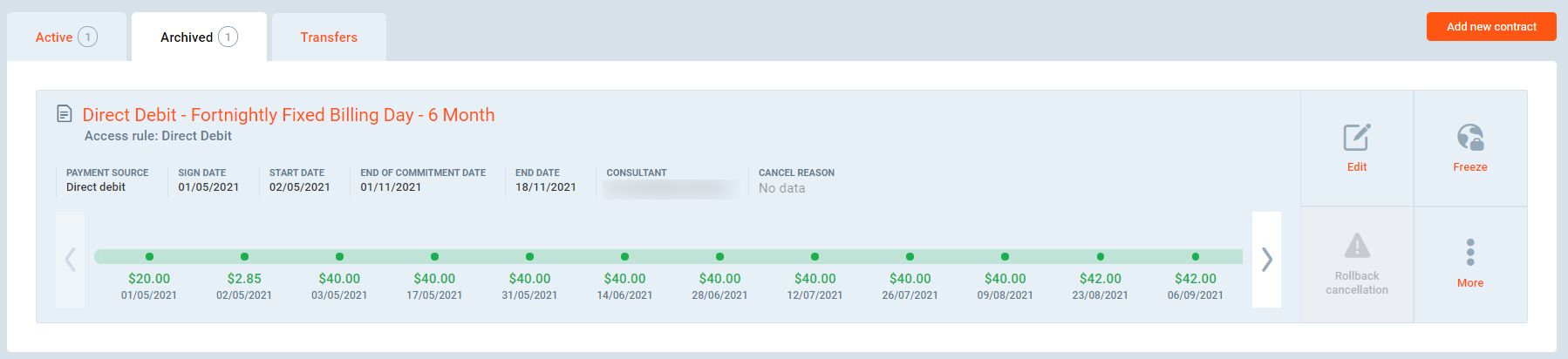Select the $42.00 payment dot on 23/08/2021
This screenshot has width=1568, height=359.
point(1100,257)
